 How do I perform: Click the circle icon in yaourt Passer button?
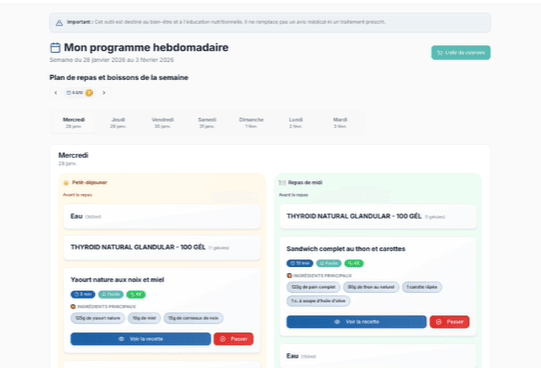223,339
